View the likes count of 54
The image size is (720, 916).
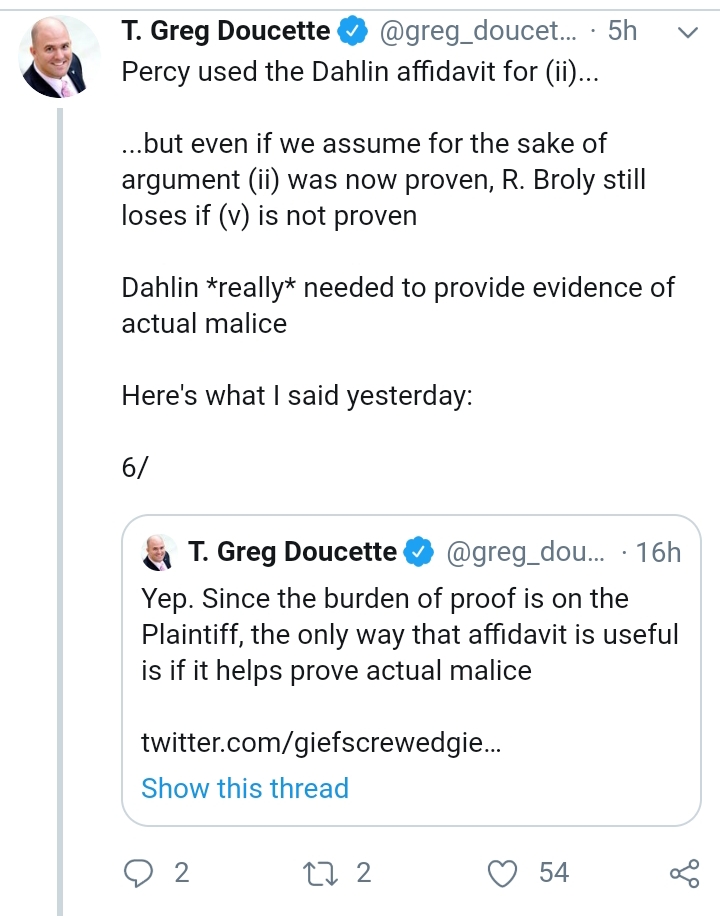[x=553, y=873]
